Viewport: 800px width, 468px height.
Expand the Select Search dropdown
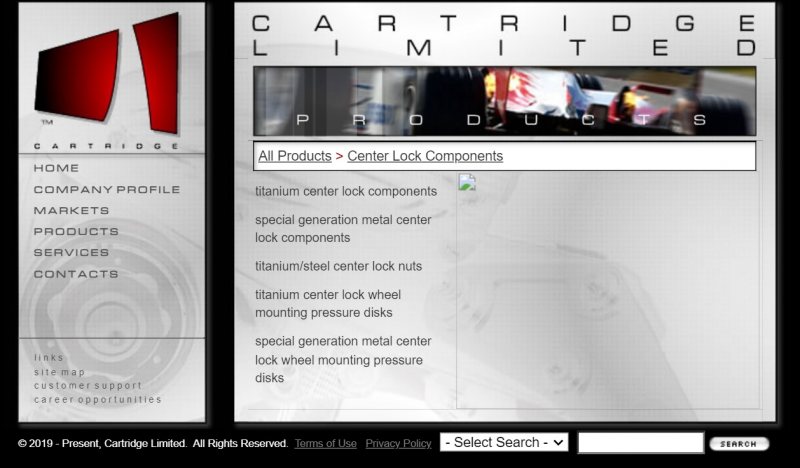[x=504, y=442]
